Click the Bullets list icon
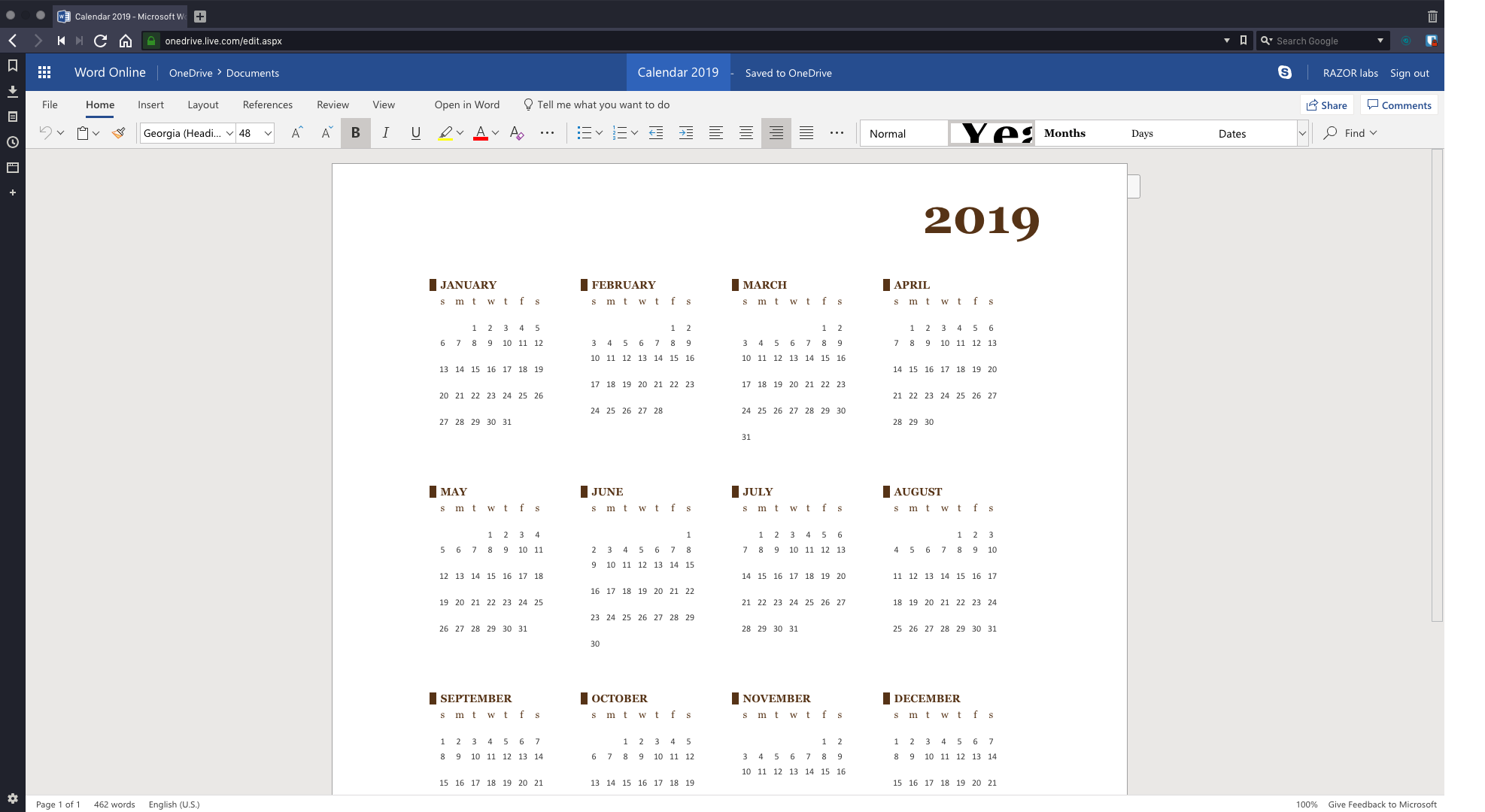 583,133
